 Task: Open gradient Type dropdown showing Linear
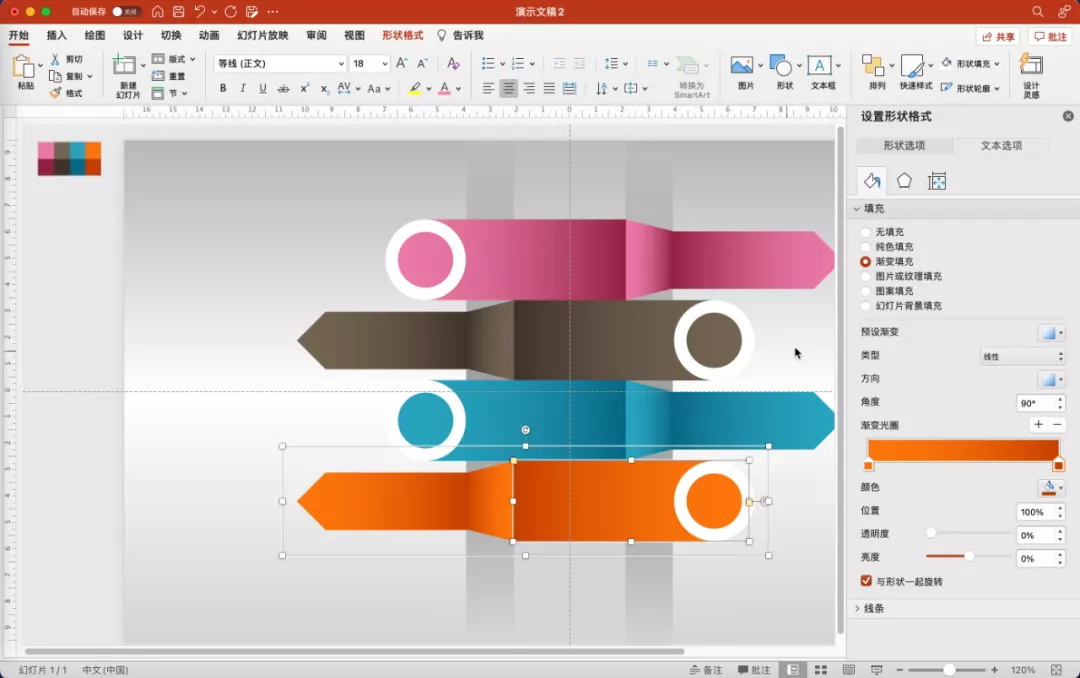[1023, 356]
